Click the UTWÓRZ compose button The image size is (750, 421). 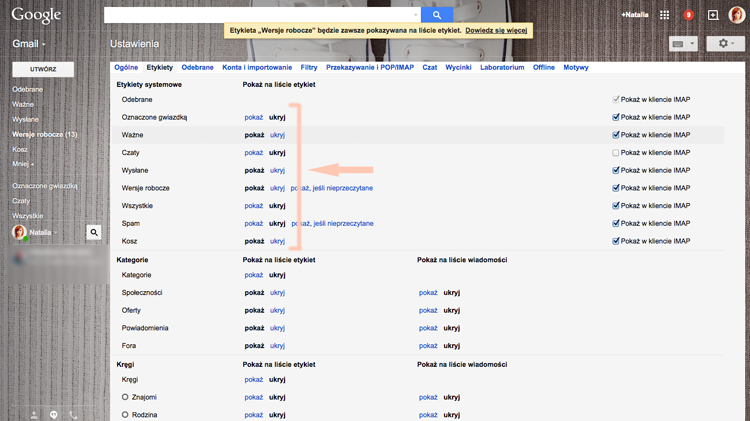[43, 69]
